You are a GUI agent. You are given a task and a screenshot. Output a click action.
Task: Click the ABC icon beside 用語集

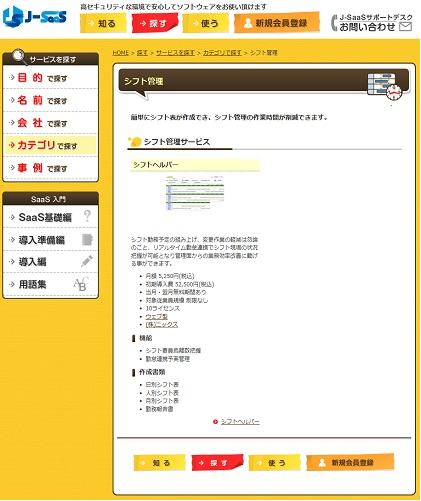81,284
